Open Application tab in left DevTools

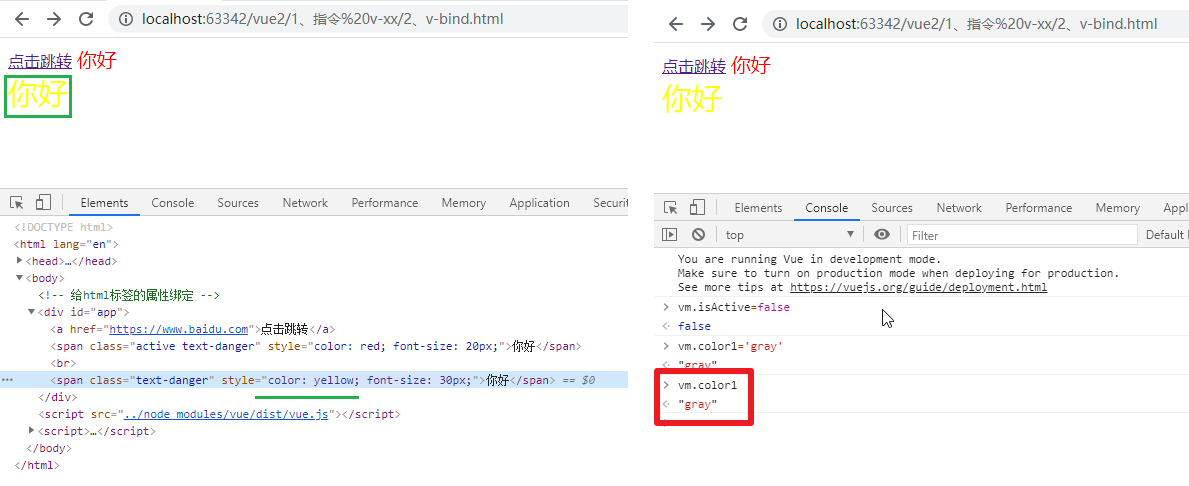pyautogui.click(x=539, y=202)
